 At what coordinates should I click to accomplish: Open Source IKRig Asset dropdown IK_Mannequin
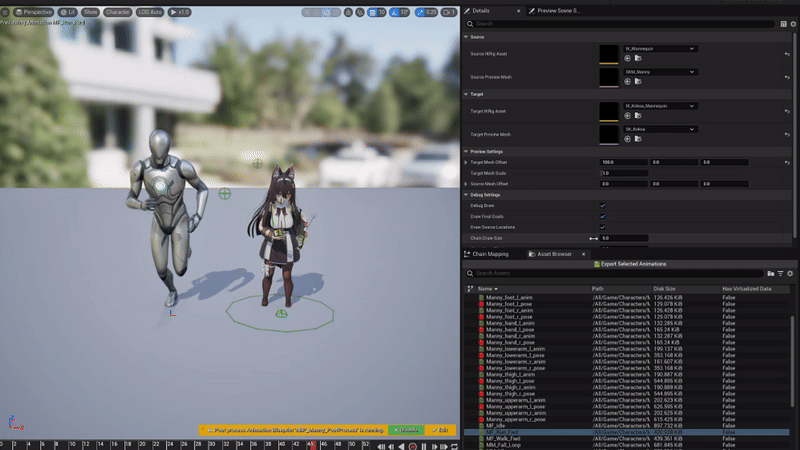pos(660,48)
